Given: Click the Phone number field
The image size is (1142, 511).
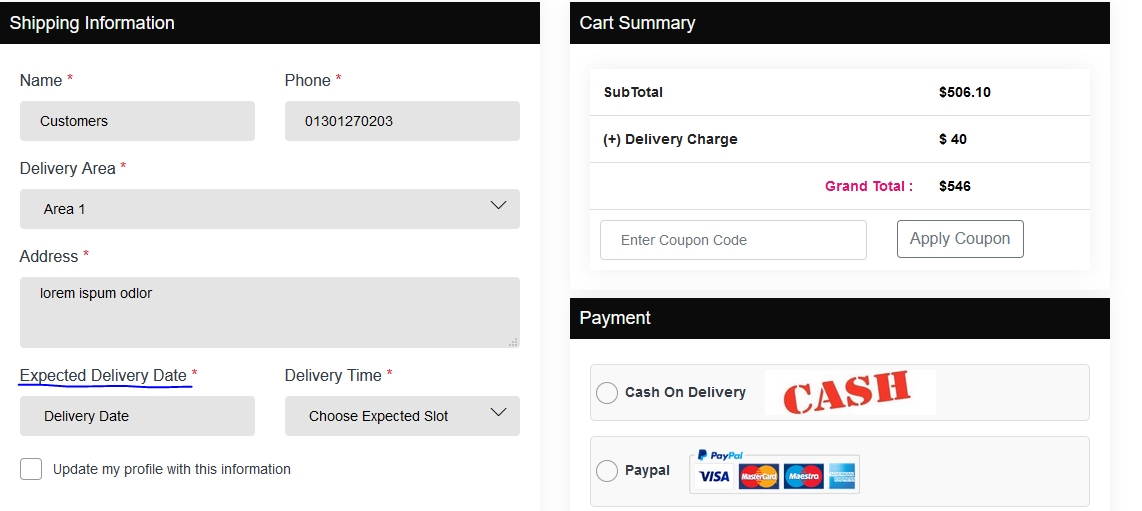Looking at the screenshot, I should (x=402, y=121).
